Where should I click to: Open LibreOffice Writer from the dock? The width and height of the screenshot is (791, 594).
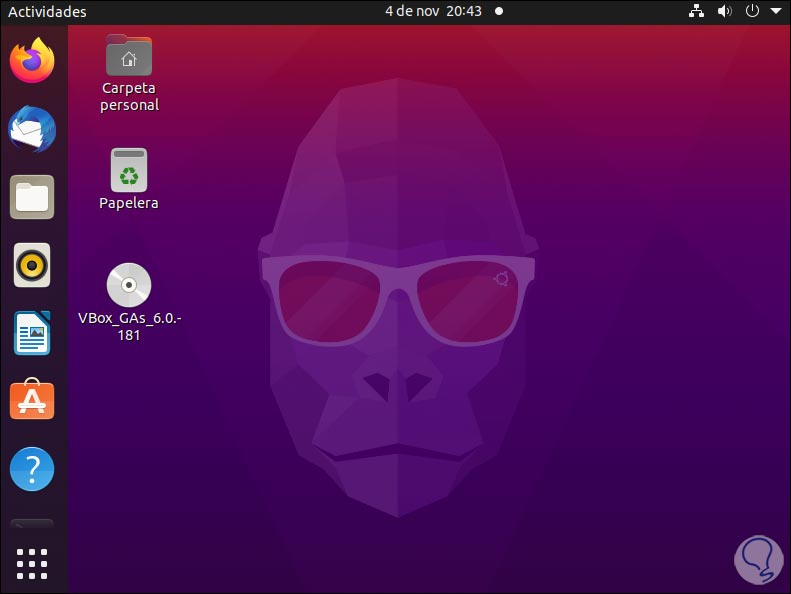tap(32, 333)
